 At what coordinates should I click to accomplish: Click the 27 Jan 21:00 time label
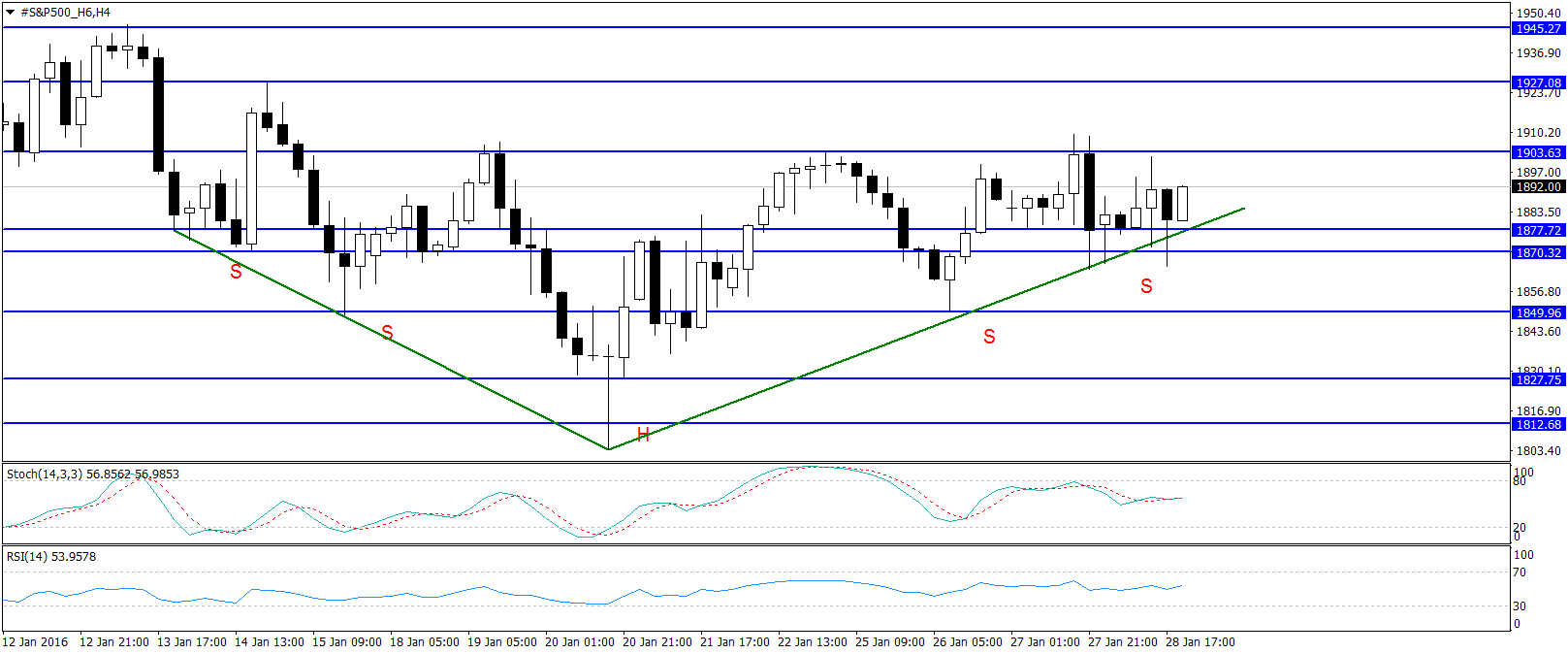tap(1123, 642)
